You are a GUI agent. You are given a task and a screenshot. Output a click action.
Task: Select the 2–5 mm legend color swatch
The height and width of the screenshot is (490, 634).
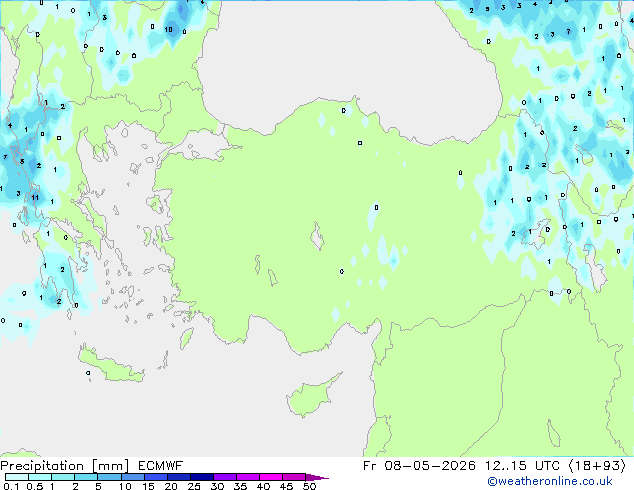coord(86,477)
